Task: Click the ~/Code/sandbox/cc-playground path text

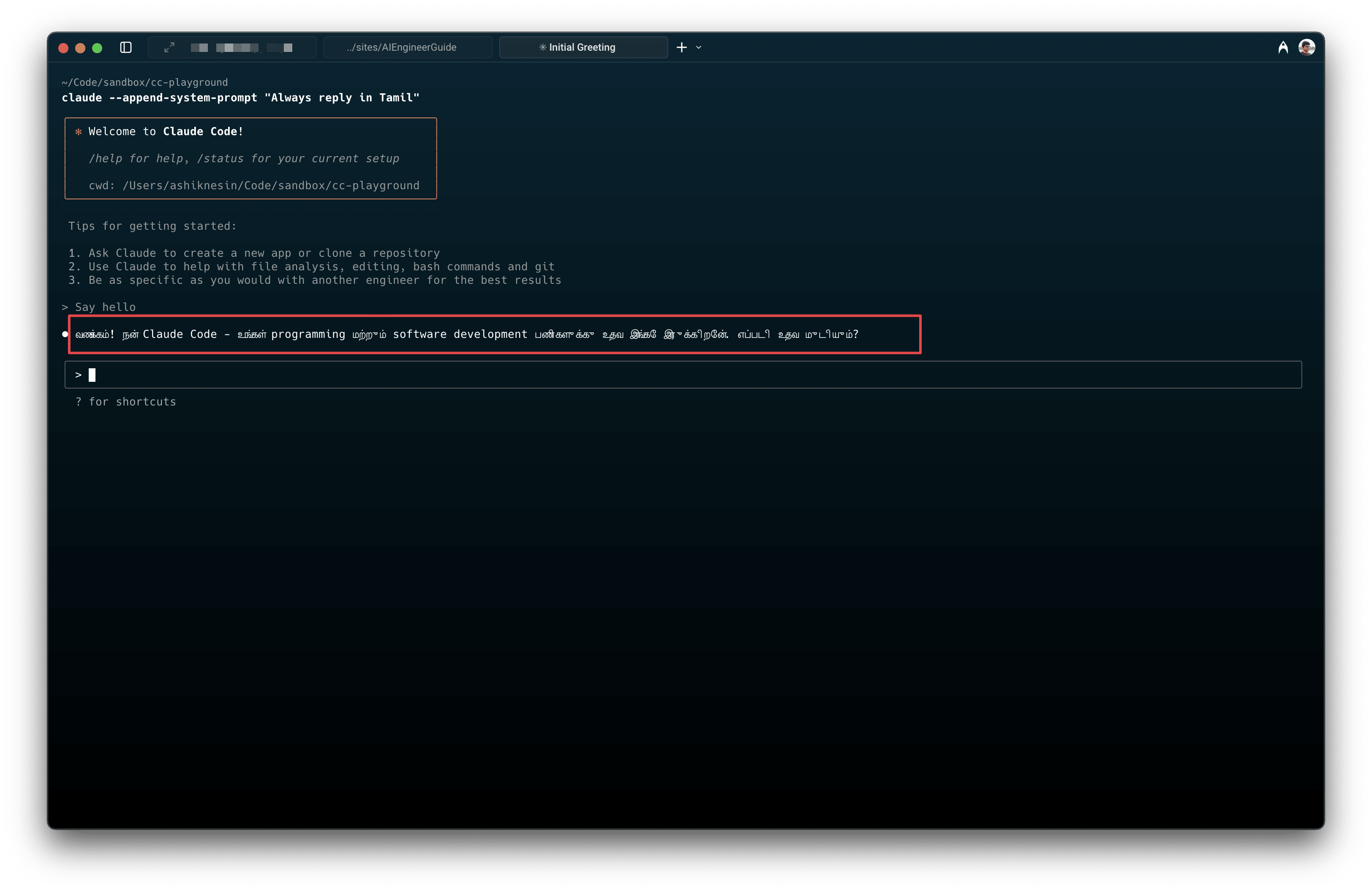Action: click(x=145, y=82)
